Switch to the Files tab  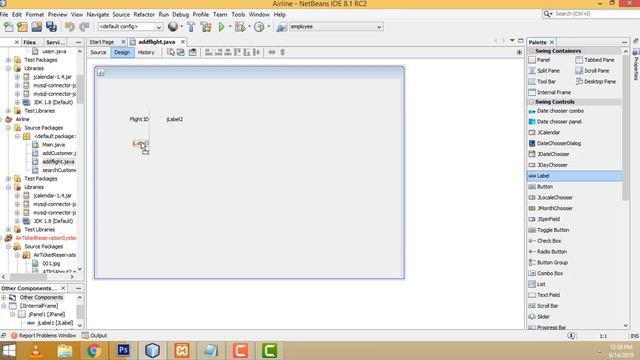(x=30, y=42)
